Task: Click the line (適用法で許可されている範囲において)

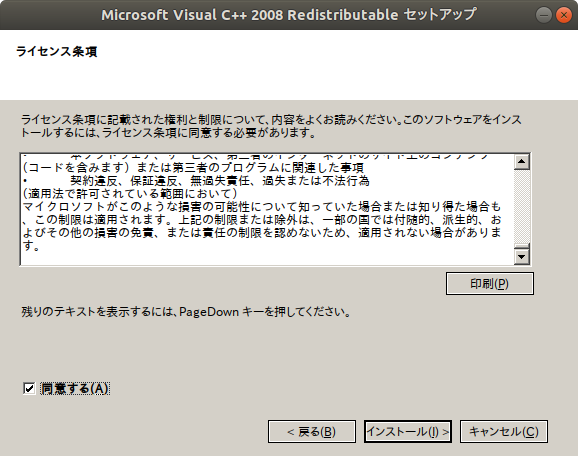Action: pos(130,194)
